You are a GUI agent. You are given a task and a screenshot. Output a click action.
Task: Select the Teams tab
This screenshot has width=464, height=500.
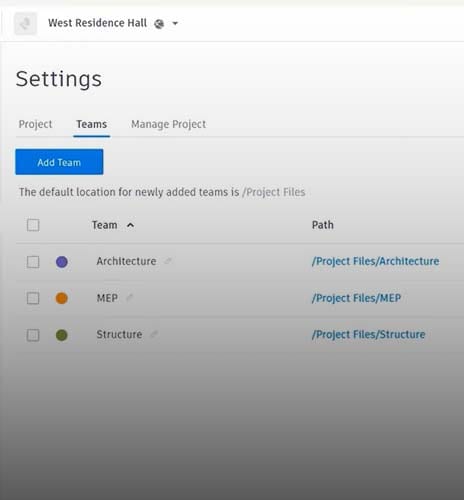(x=92, y=124)
